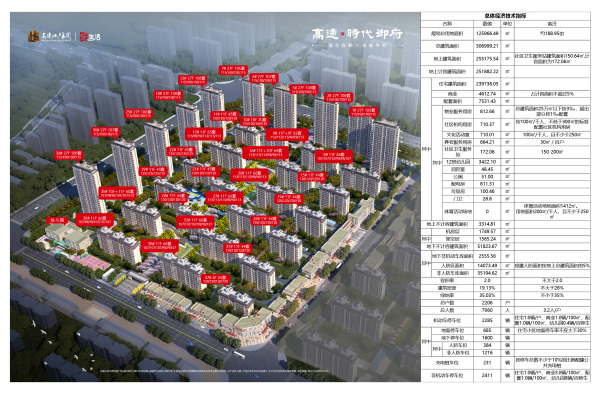
Task: Click the site area value 125966.69
Action: coord(487,34)
